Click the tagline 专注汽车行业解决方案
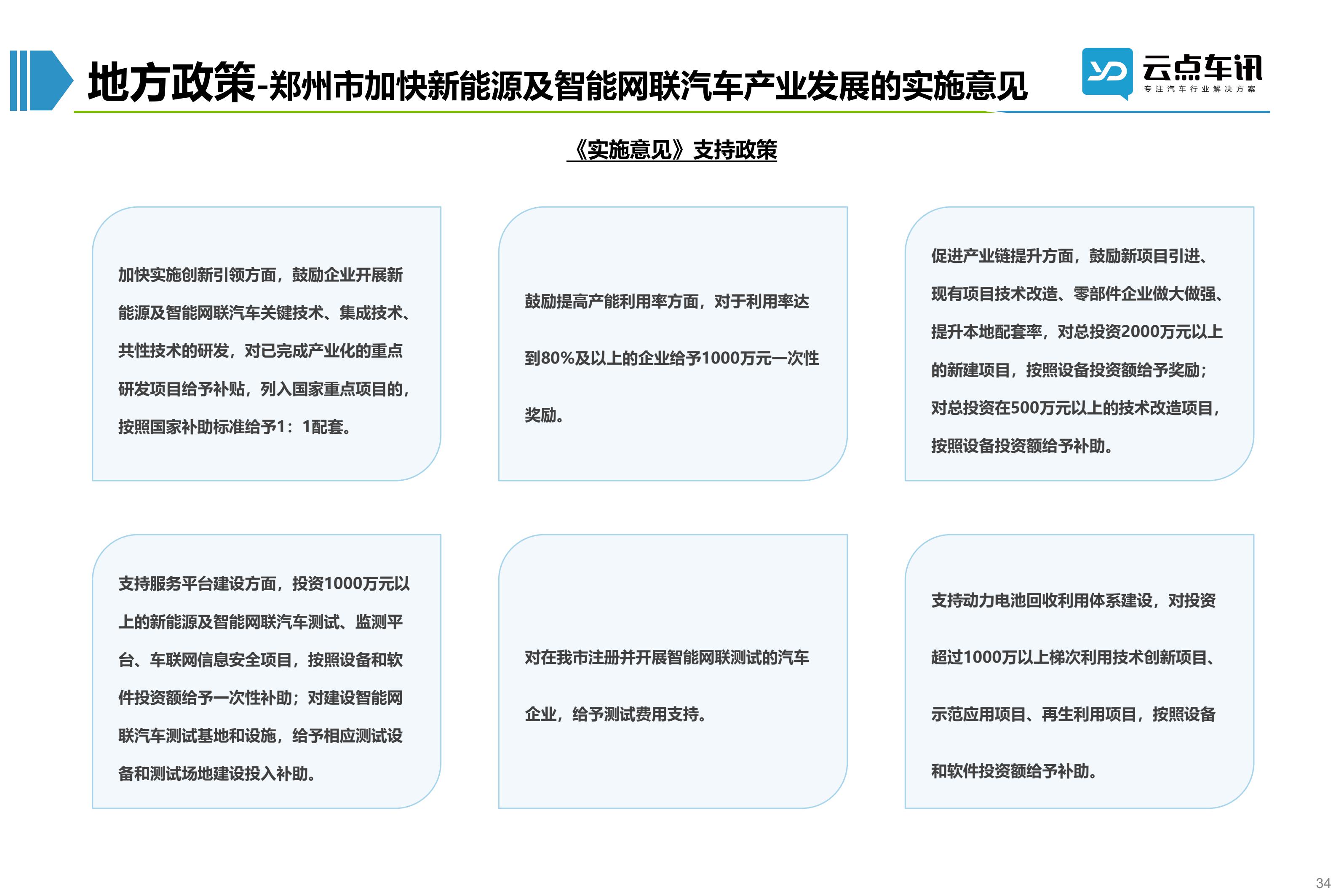The height and width of the screenshot is (896, 1344). tap(1200, 89)
